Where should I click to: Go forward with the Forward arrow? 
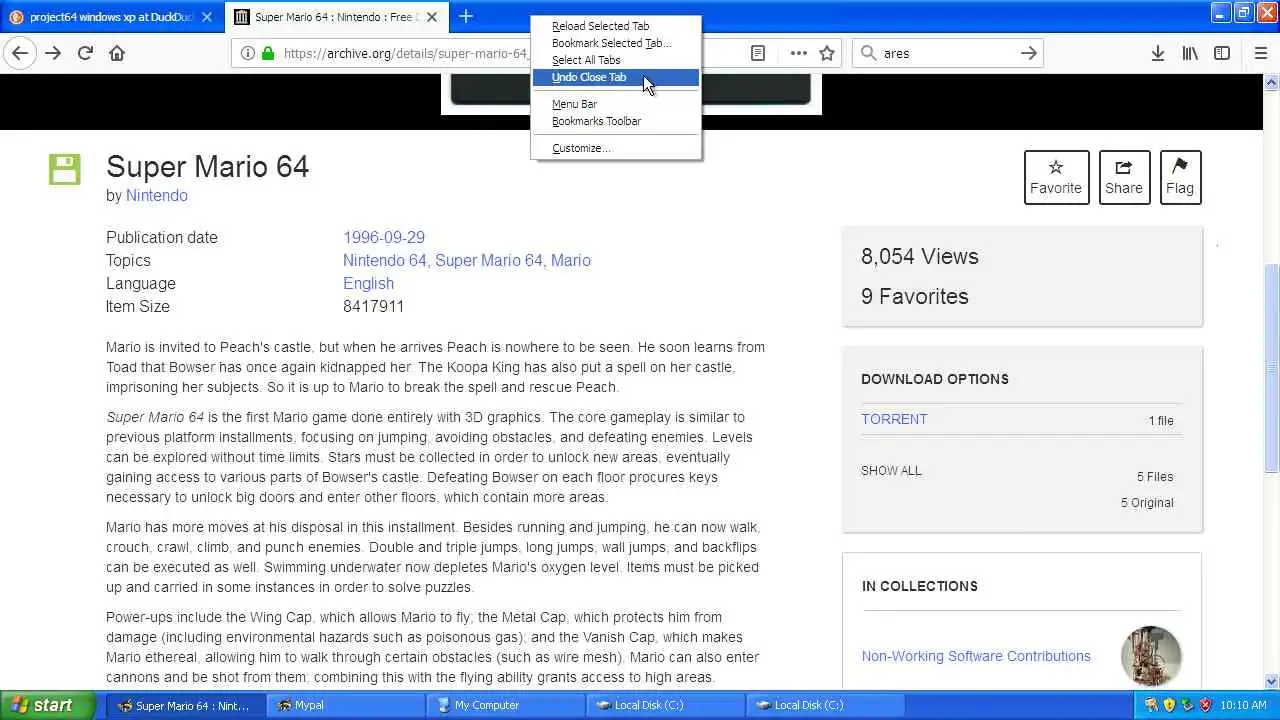click(x=53, y=53)
